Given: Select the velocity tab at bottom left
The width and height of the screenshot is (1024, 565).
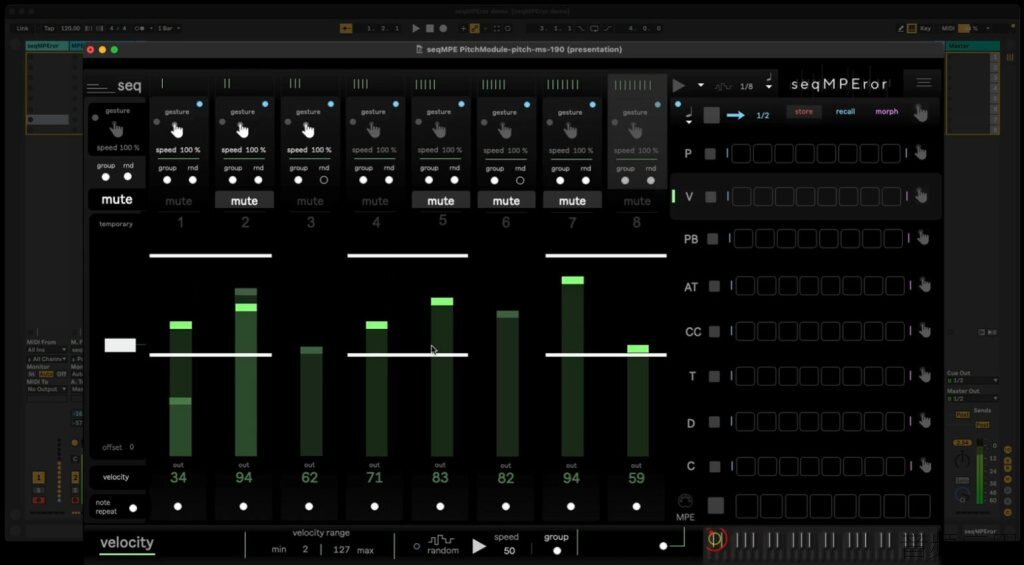Looking at the screenshot, I should point(127,543).
